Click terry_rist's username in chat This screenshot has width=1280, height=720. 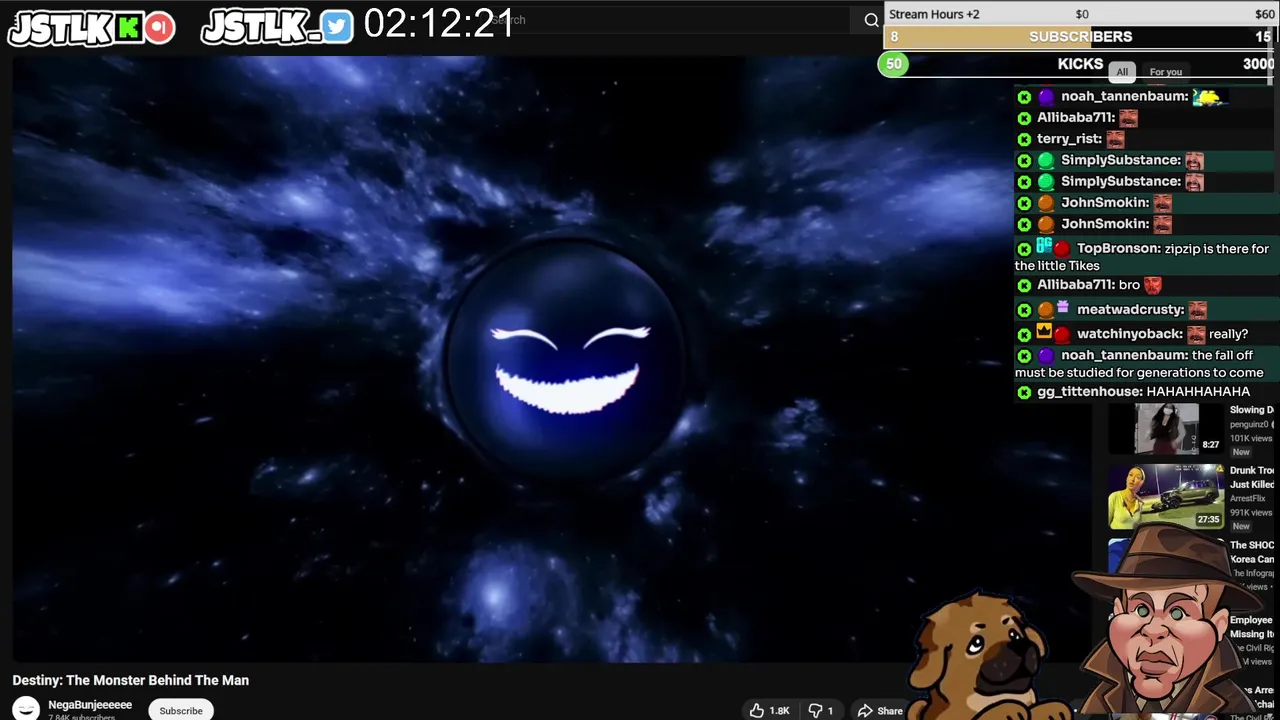pos(1069,139)
